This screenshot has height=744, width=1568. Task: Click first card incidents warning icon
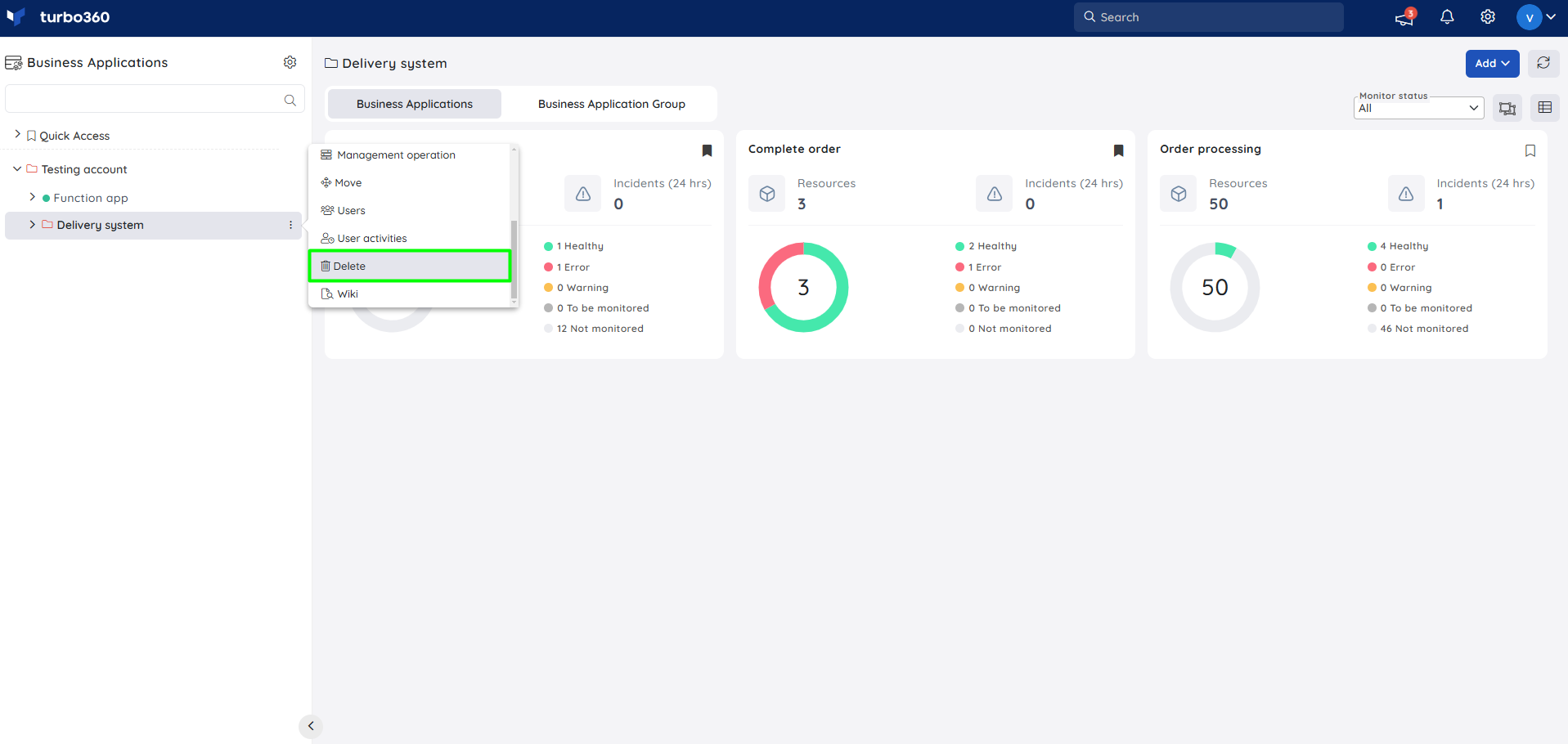click(583, 194)
